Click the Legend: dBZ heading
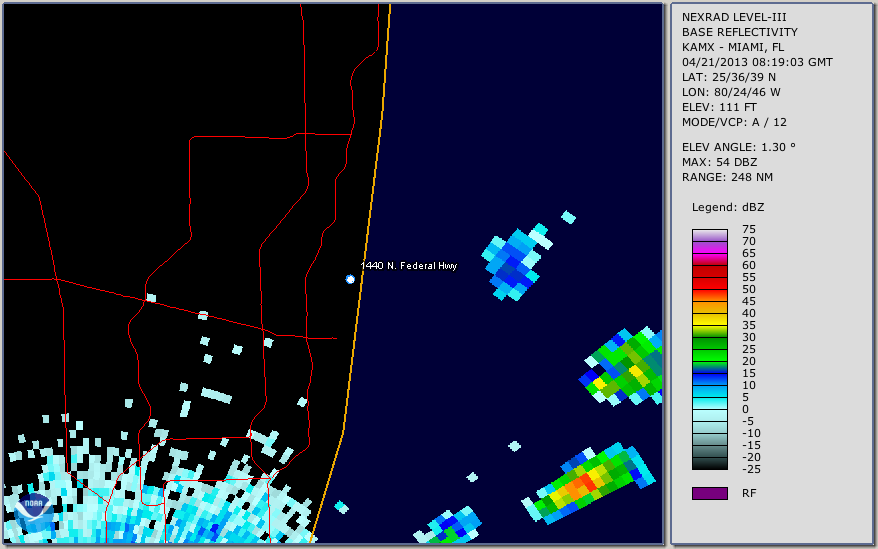This screenshot has height=549, width=878. tap(728, 207)
